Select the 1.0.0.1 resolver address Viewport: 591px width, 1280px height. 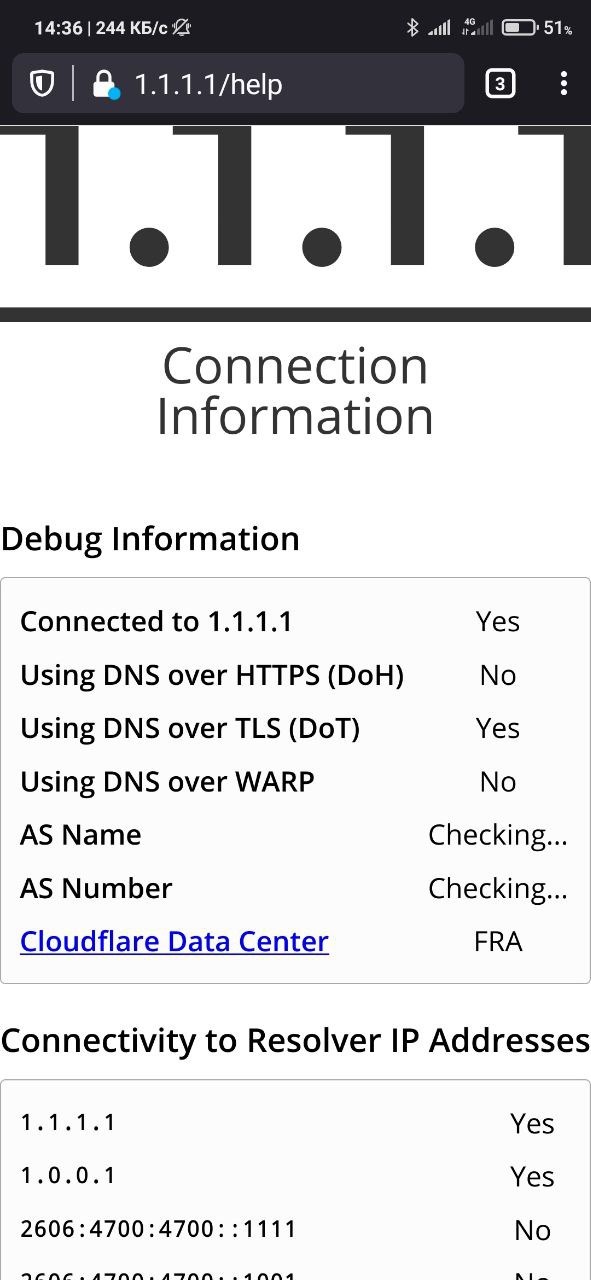pos(68,1176)
